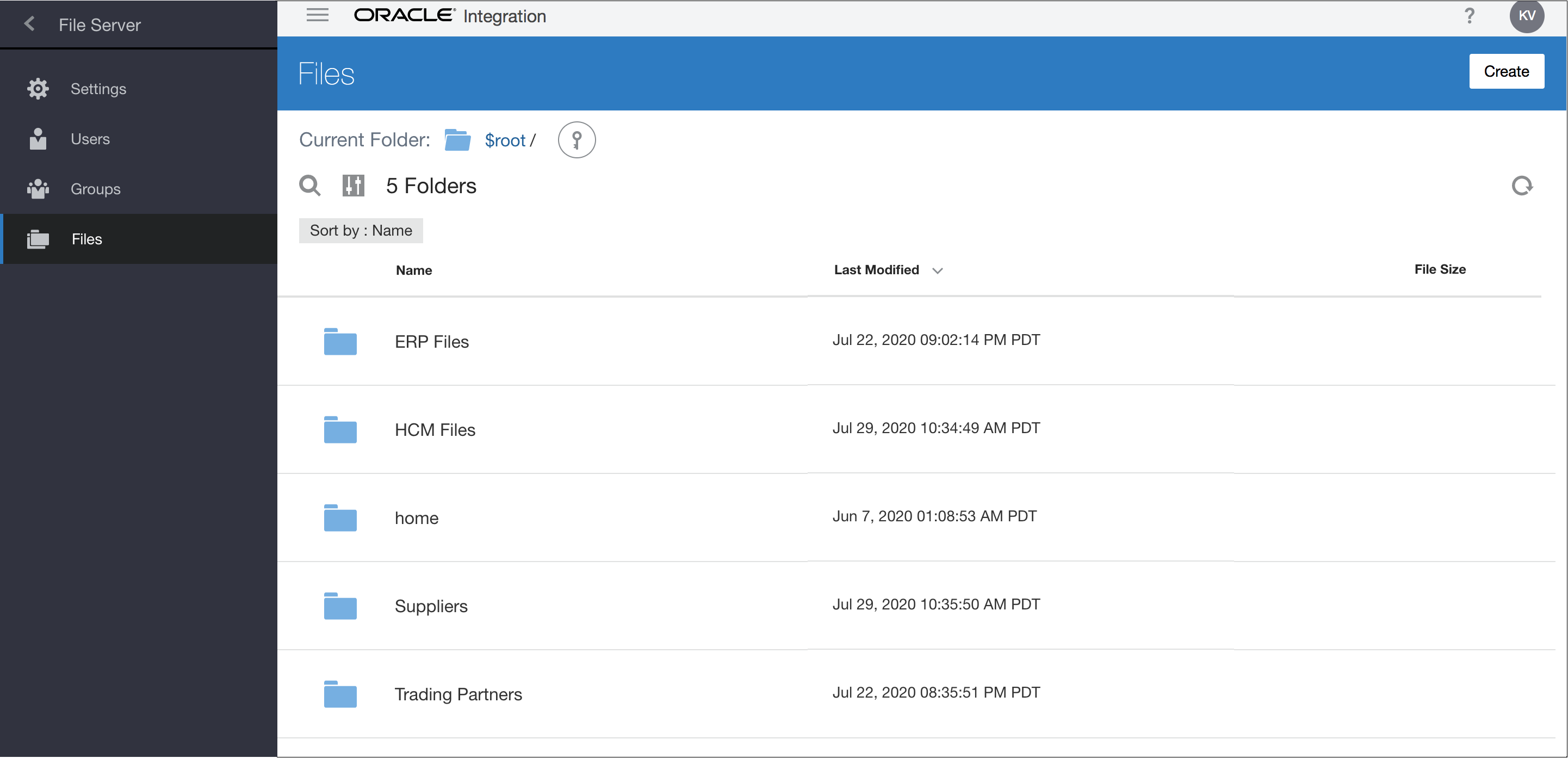Click the search icon above the folder list

pos(310,186)
